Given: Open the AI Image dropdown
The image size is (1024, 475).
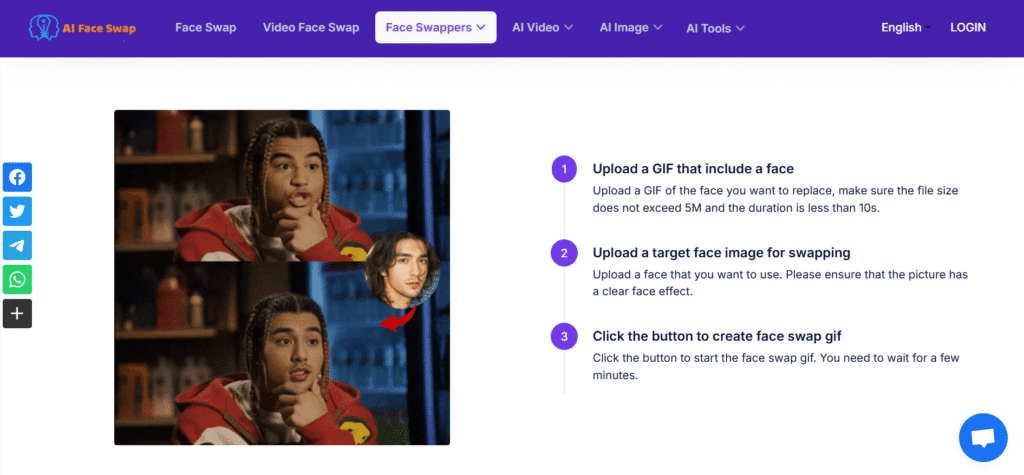Looking at the screenshot, I should (x=629, y=27).
